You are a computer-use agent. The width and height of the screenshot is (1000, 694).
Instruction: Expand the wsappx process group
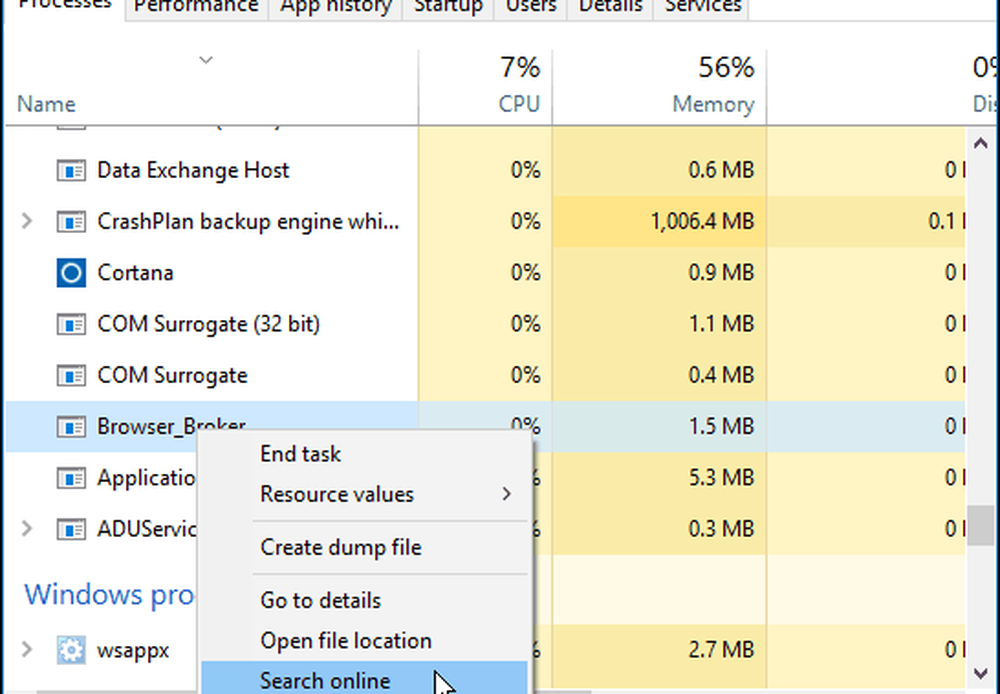pos(28,651)
